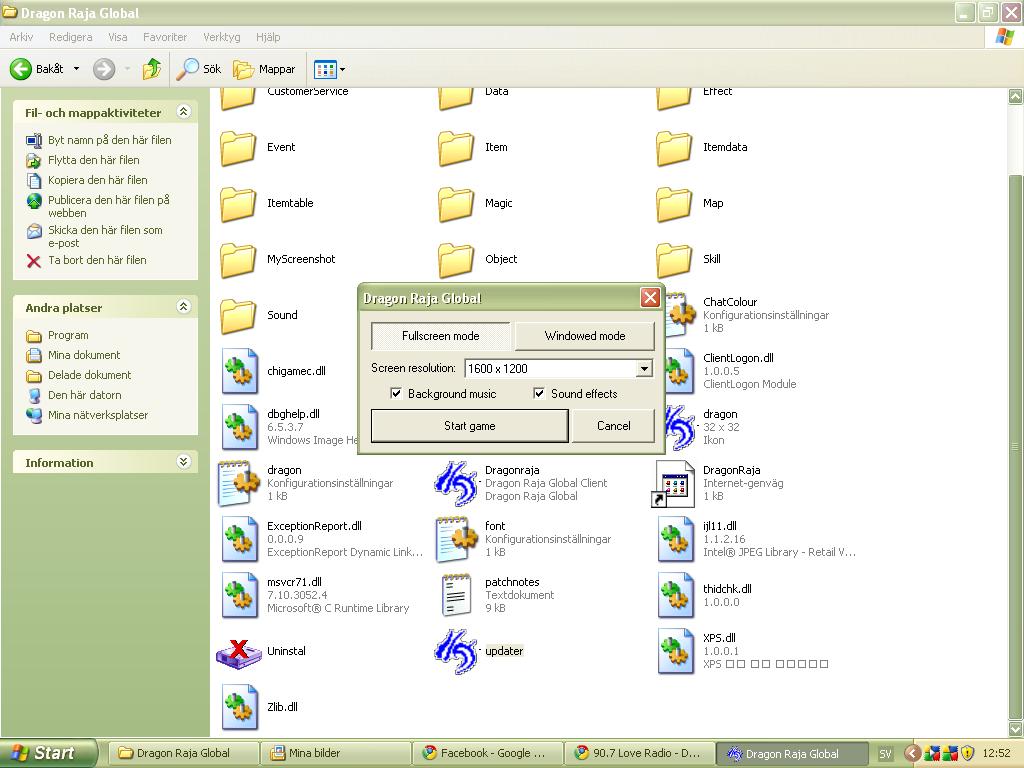Select the updater application icon

[x=455, y=651]
